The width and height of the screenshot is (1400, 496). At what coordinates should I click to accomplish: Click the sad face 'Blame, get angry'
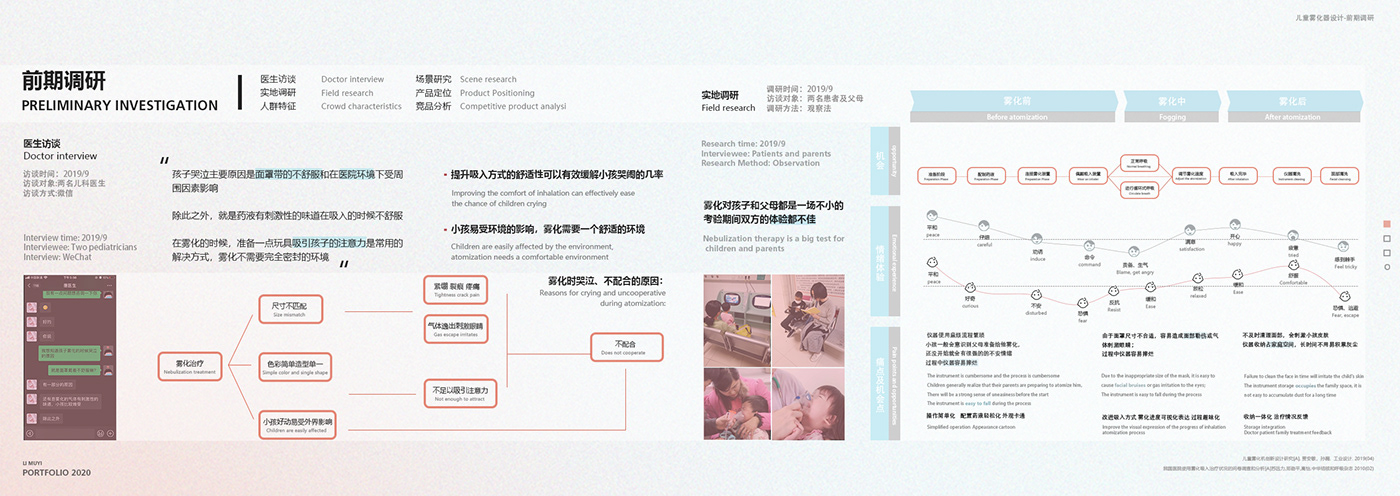(x=1134, y=252)
